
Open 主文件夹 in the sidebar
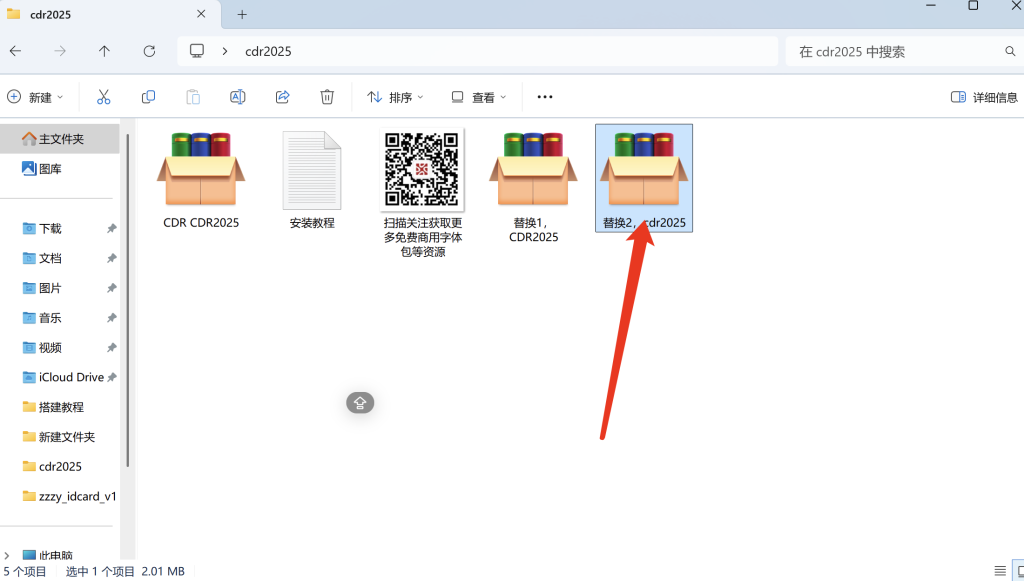coord(59,138)
